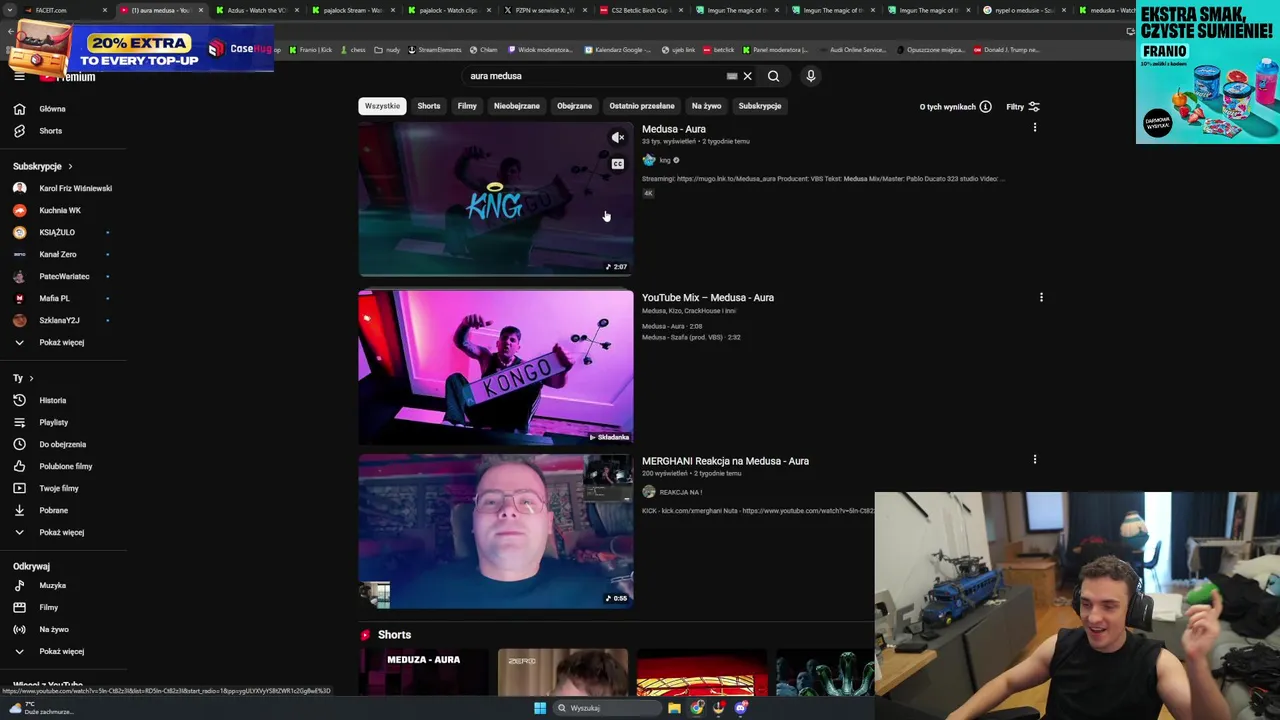Open Playlisty in the sidebar

click(54, 422)
